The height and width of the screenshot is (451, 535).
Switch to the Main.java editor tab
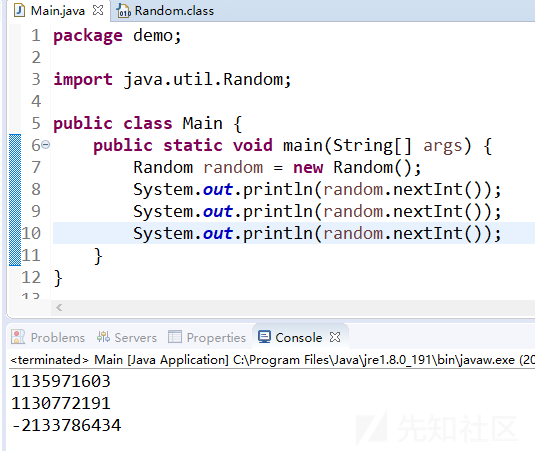point(58,11)
